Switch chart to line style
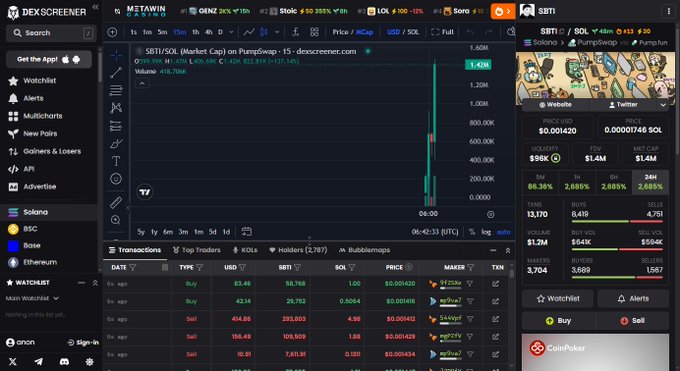Screen dimensions: 680x371 coord(249,32)
